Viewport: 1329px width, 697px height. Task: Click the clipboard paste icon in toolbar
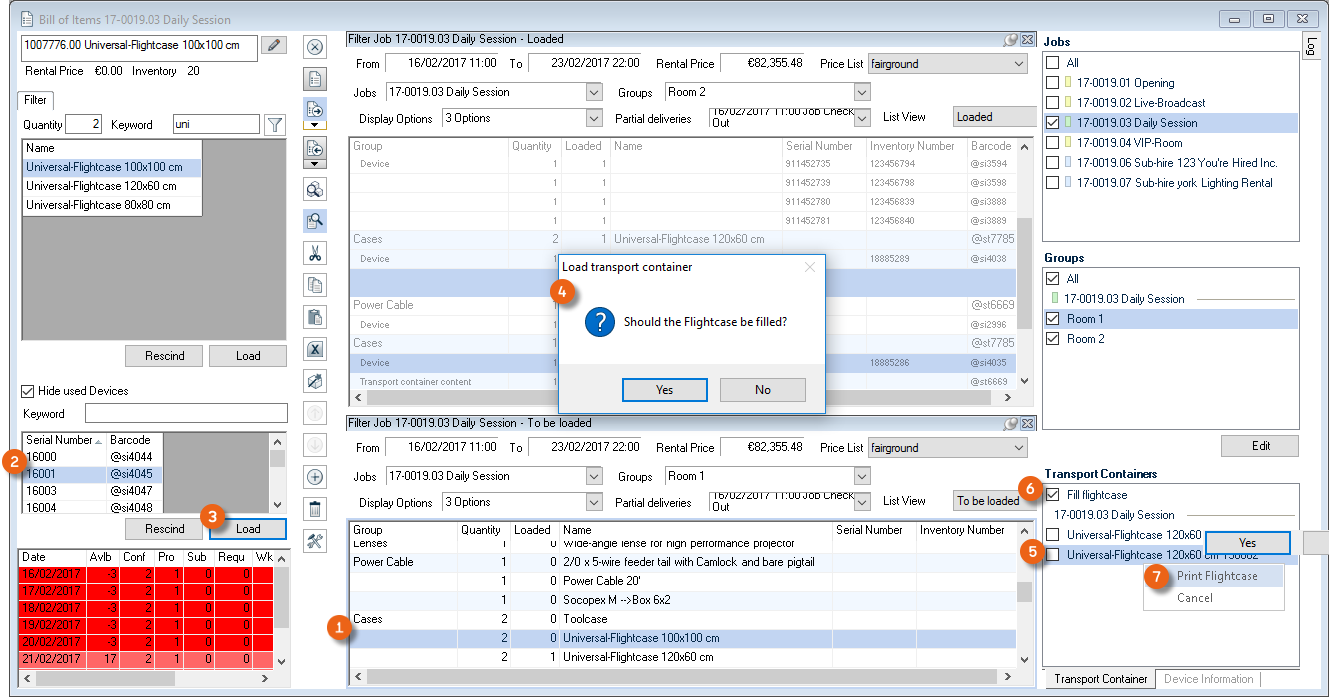(x=314, y=317)
